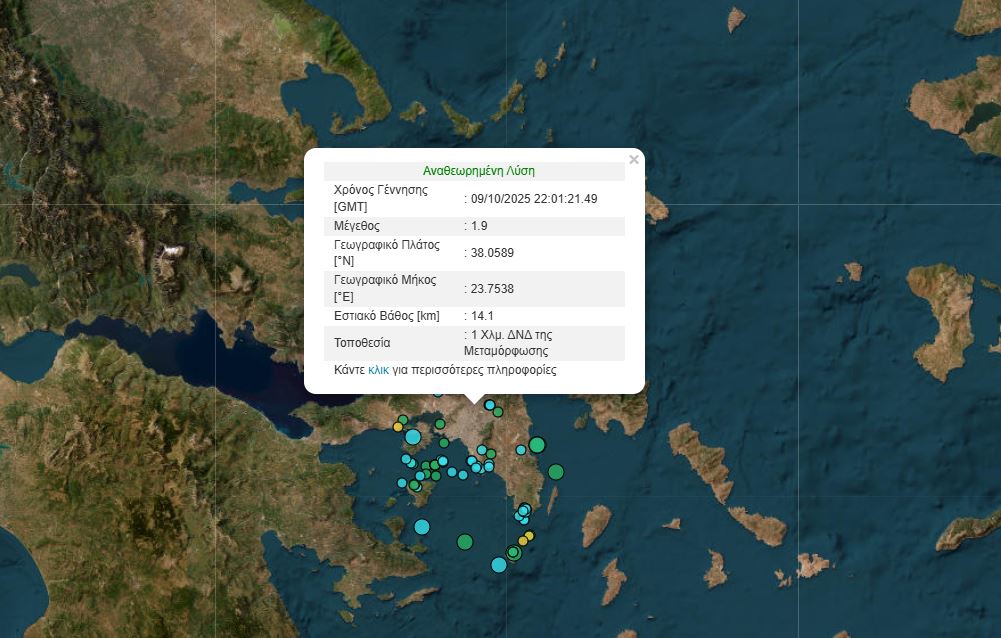Click the bottommost cyan earthquake marker
This screenshot has width=1001, height=638.
pos(499,563)
